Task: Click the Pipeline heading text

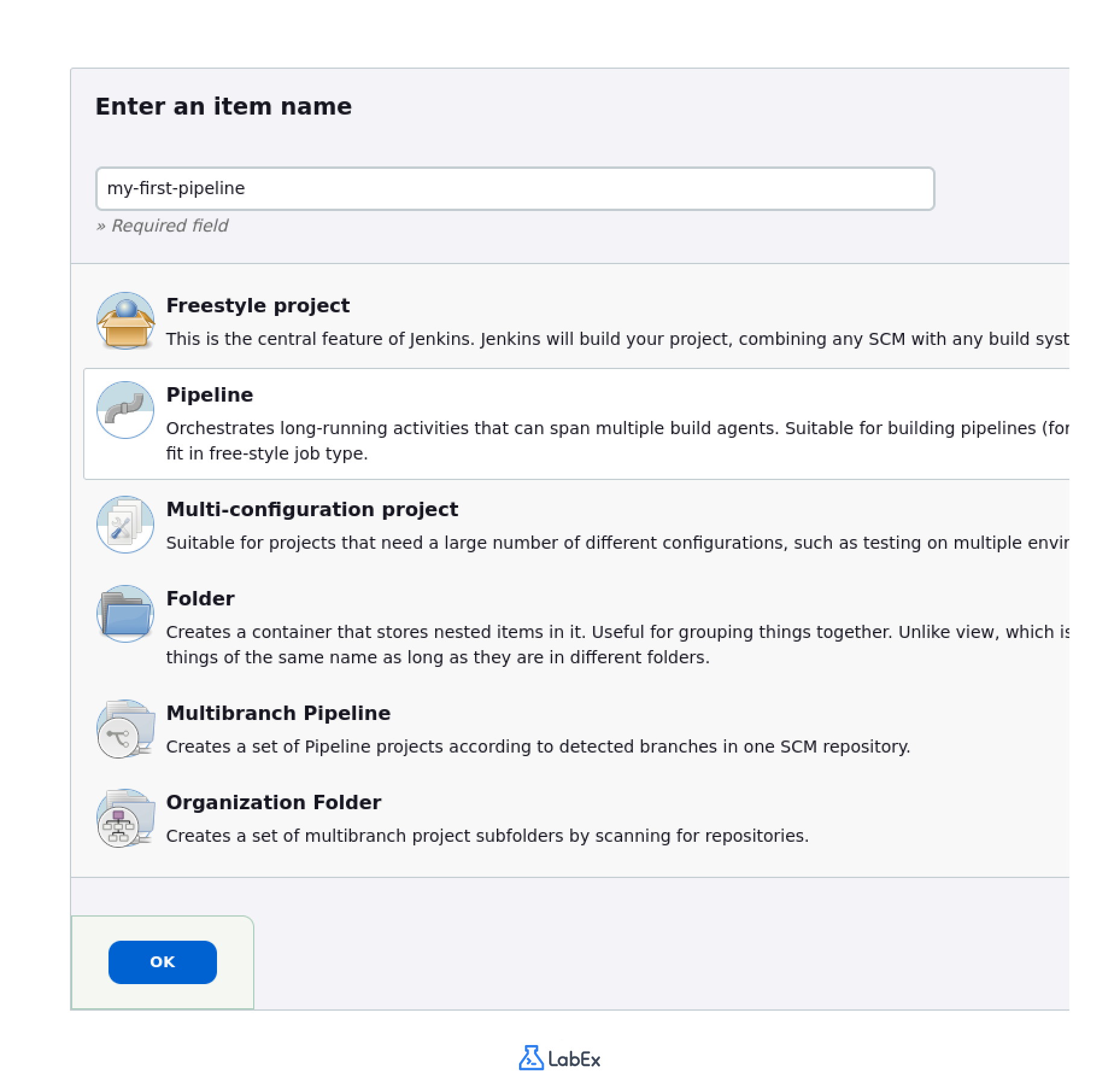Action: pos(209,395)
